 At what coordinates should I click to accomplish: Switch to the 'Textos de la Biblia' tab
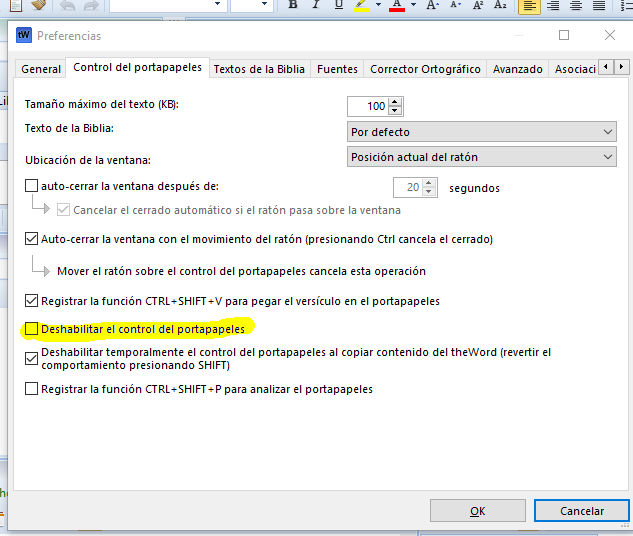point(258,69)
